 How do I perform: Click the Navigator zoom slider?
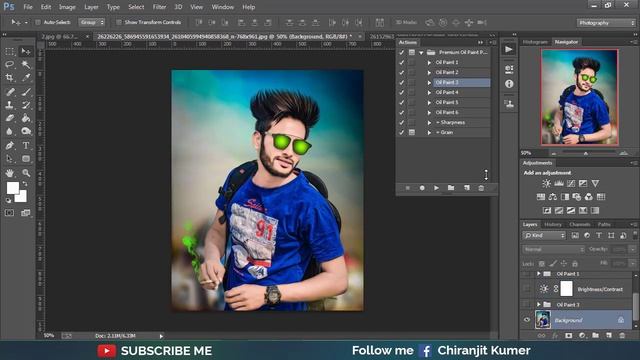tap(586, 153)
